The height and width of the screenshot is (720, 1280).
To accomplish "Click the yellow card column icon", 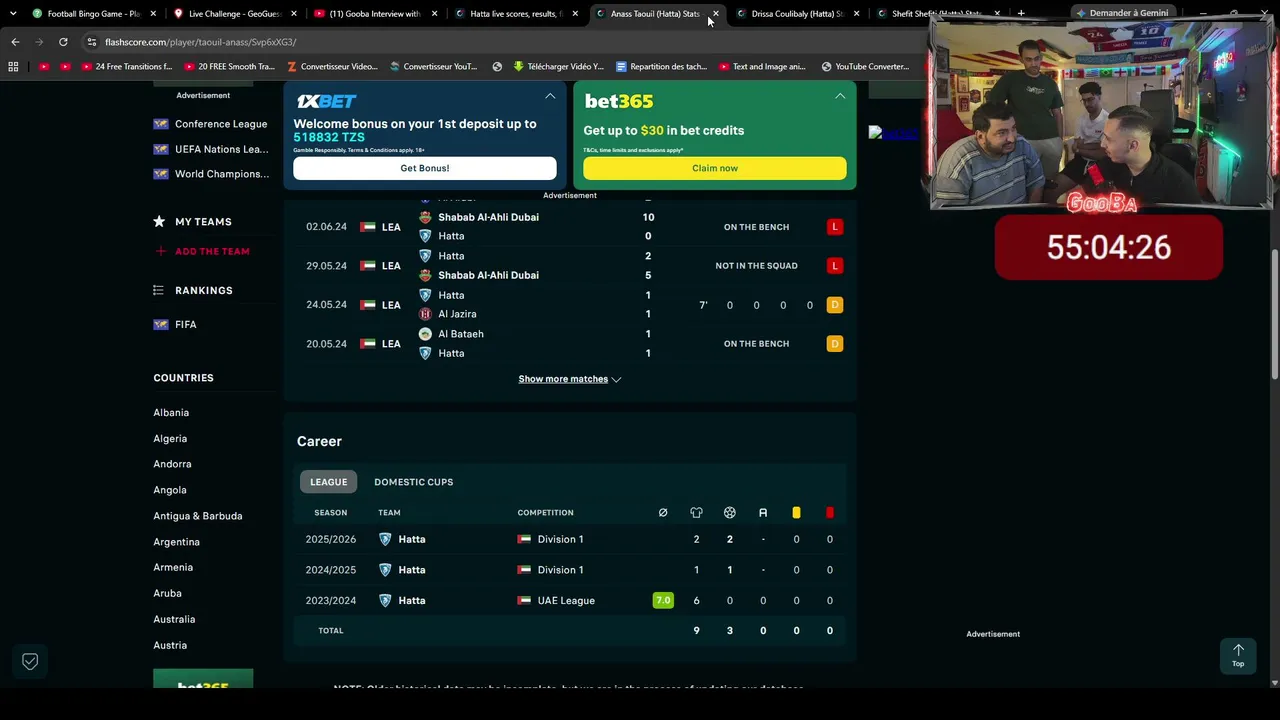I will pos(796,513).
